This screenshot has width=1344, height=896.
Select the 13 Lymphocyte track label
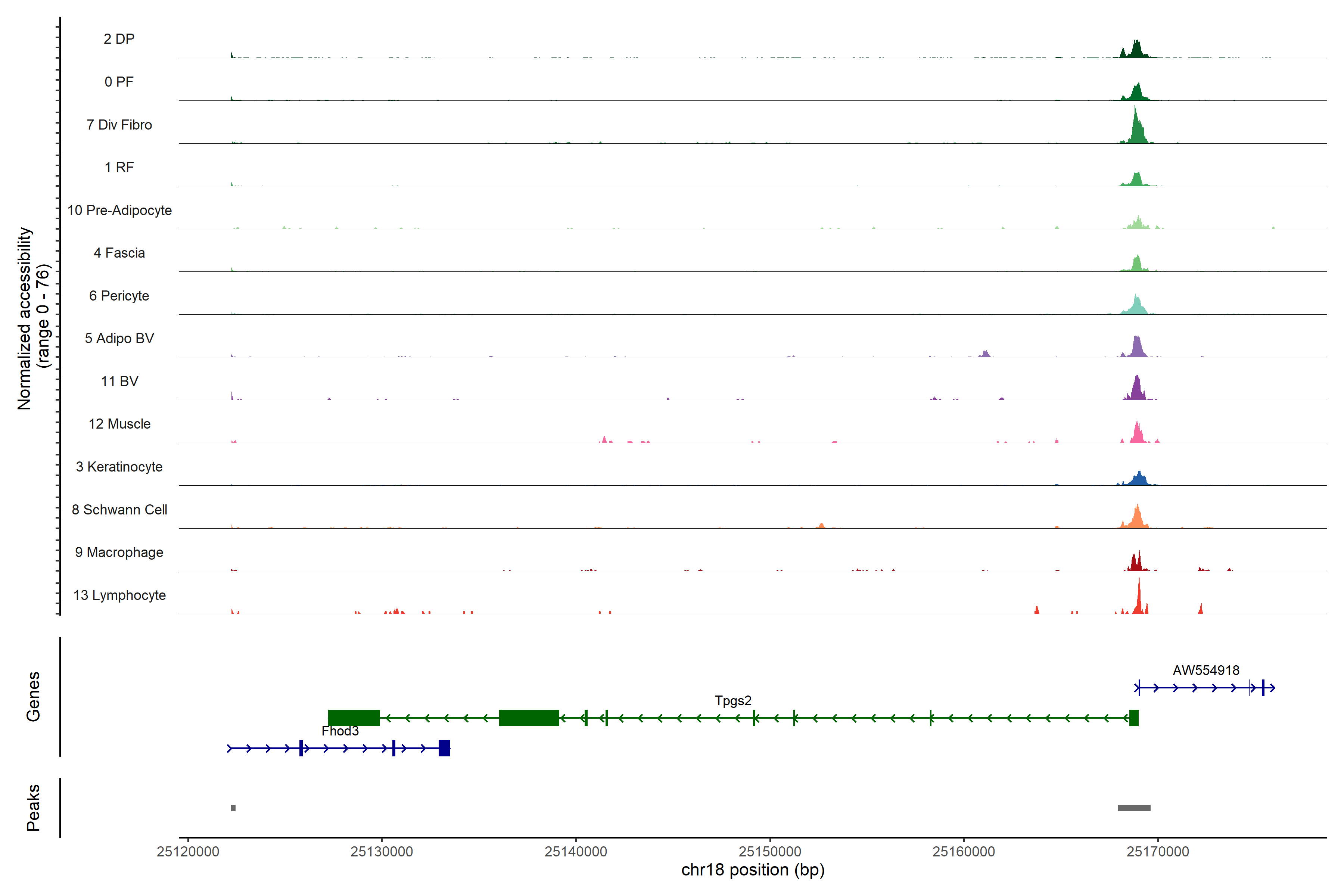(119, 595)
